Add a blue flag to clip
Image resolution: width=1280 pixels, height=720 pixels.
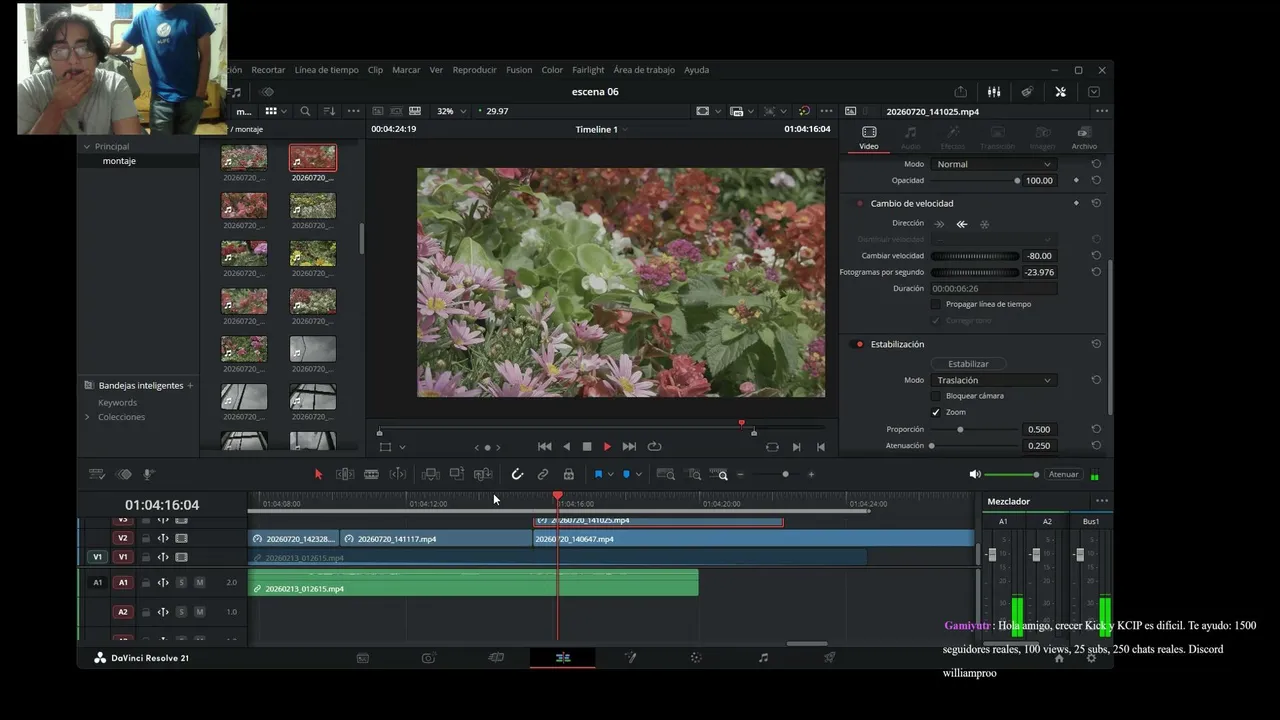coord(598,474)
